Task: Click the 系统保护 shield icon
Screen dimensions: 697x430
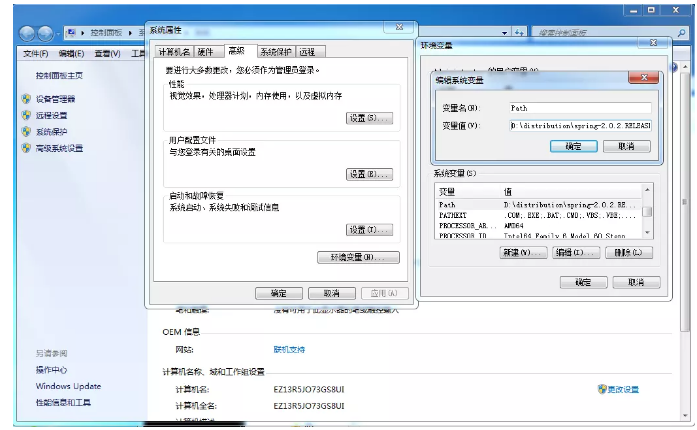Action: click(x=27, y=131)
